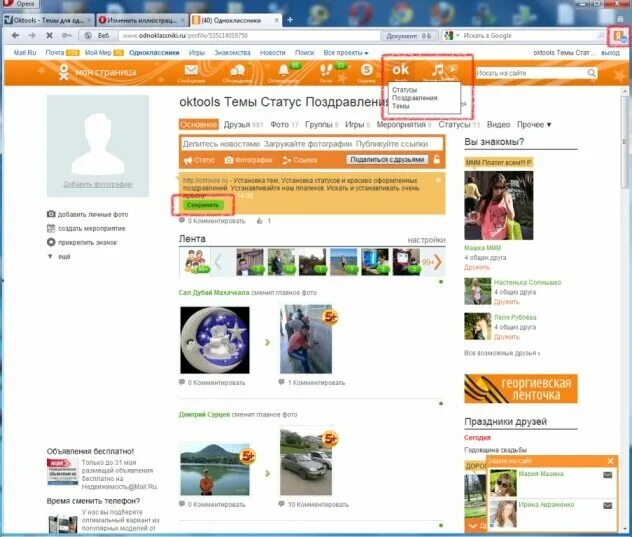Open 'Почта' link in Mail.Ru bar

(x=55, y=53)
